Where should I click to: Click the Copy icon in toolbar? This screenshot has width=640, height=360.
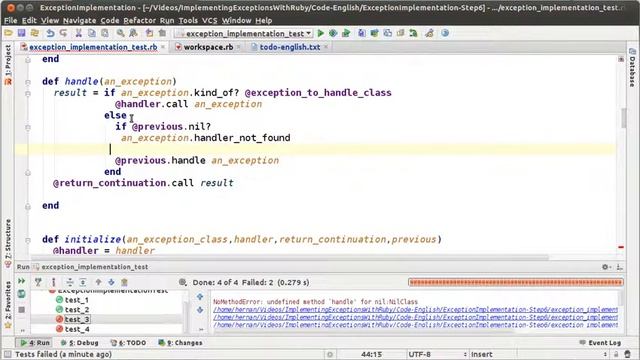pos(92,33)
